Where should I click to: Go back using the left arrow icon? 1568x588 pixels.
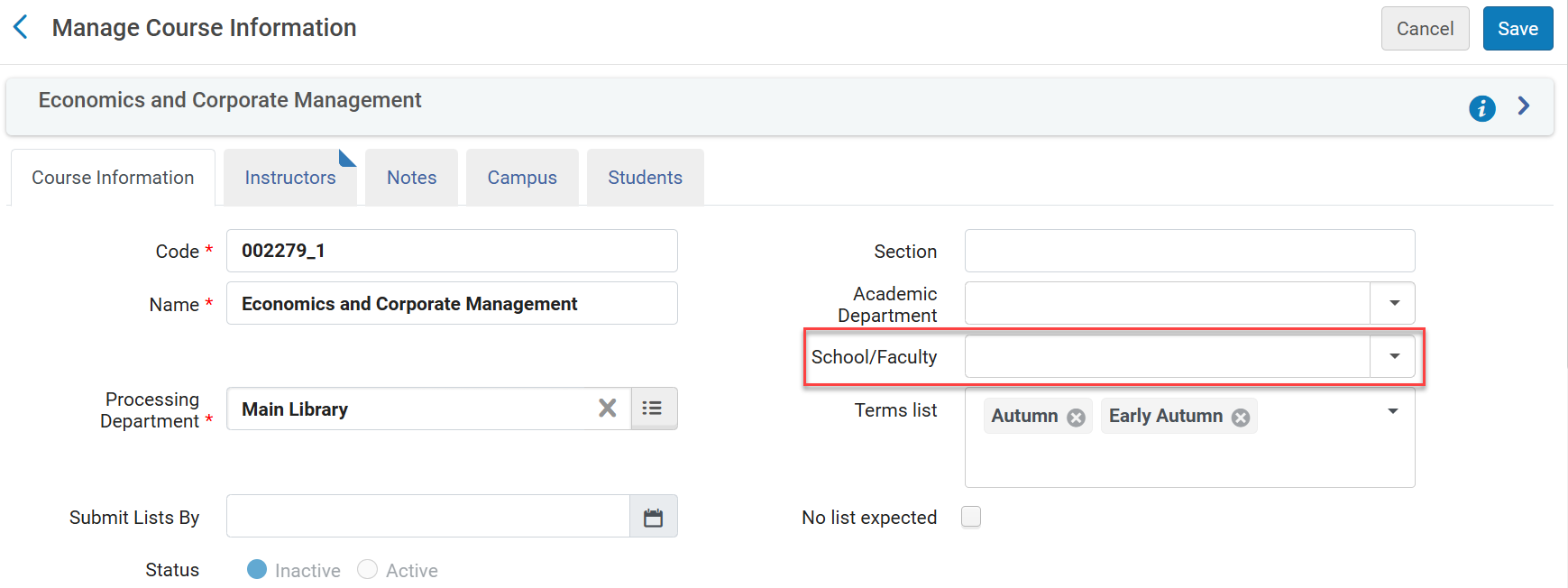tap(21, 27)
